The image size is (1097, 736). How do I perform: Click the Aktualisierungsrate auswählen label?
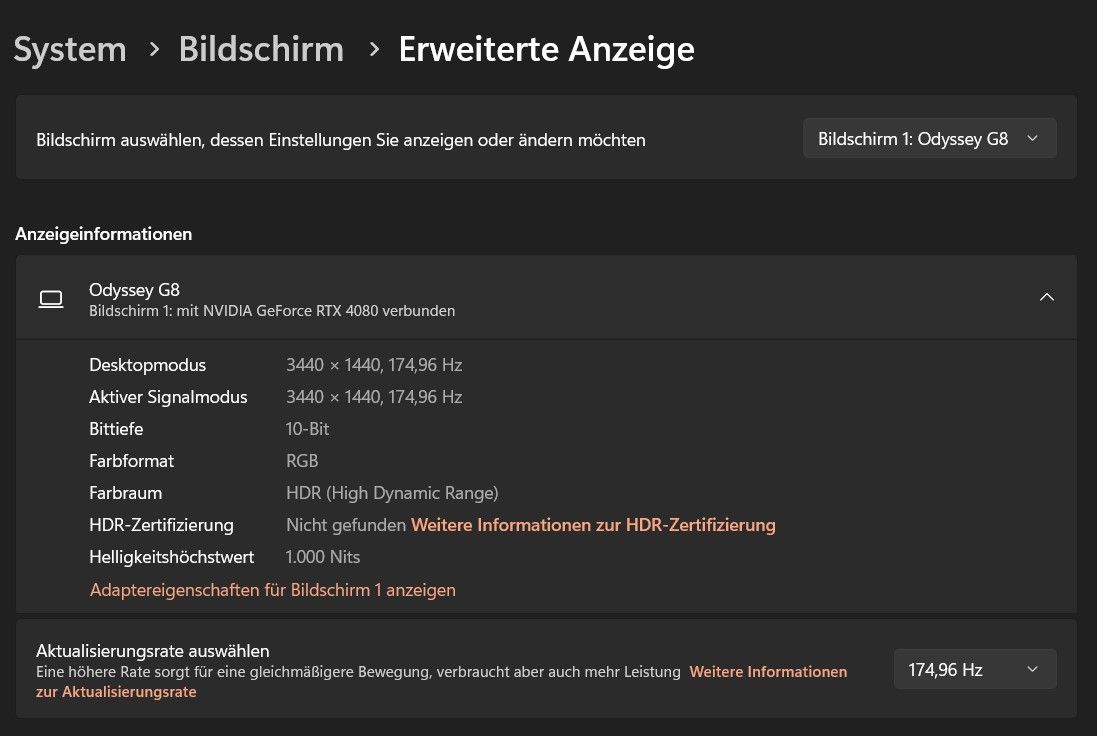tap(153, 651)
